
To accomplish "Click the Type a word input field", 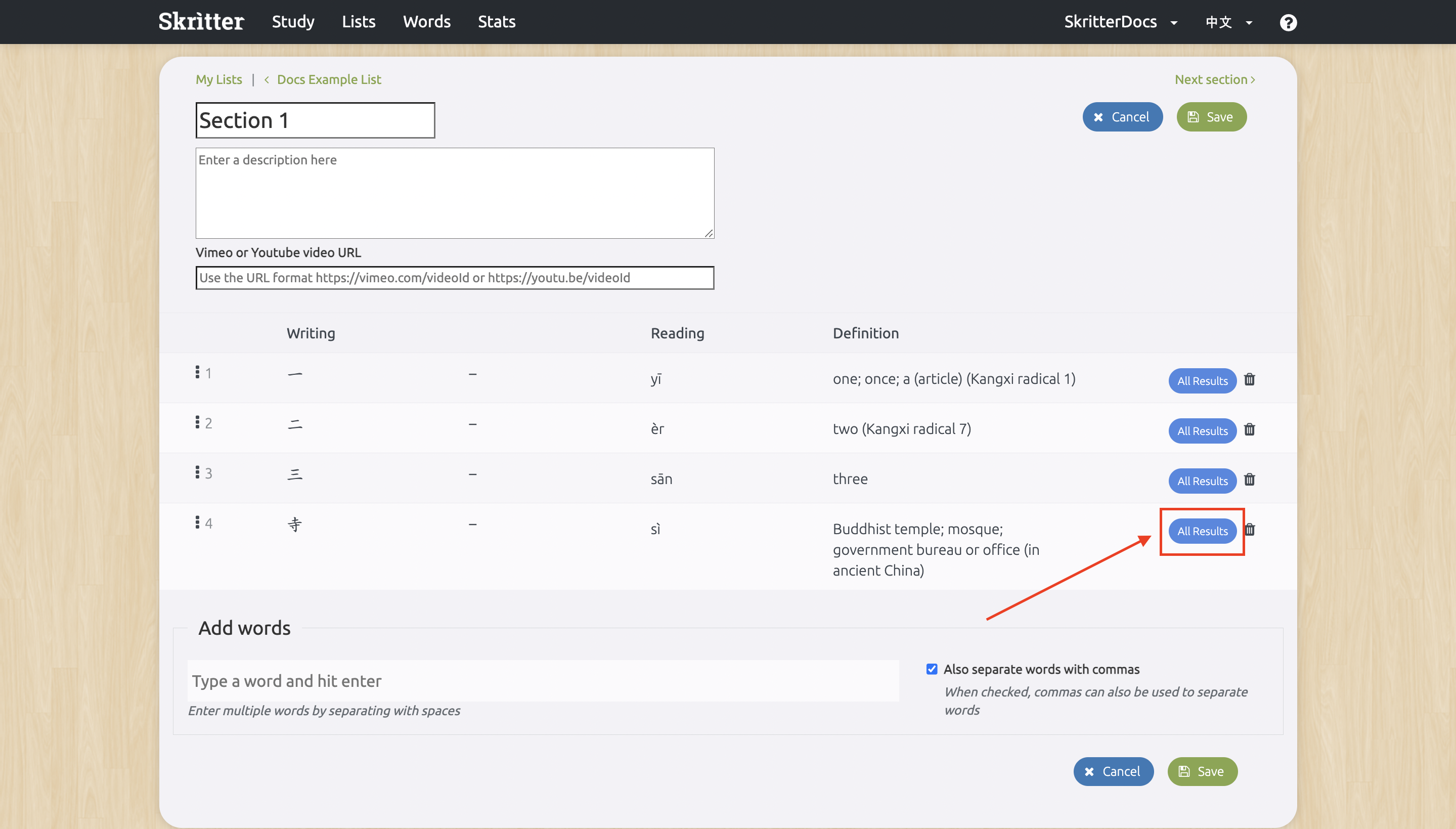I will coord(543,681).
